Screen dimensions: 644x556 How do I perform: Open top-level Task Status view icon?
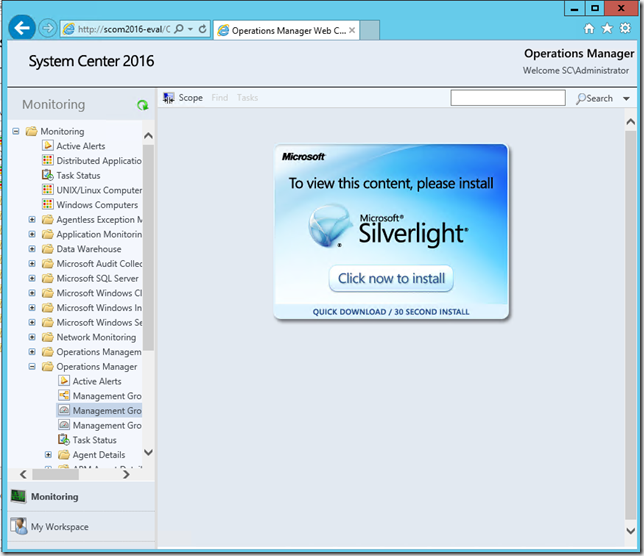(x=48, y=175)
